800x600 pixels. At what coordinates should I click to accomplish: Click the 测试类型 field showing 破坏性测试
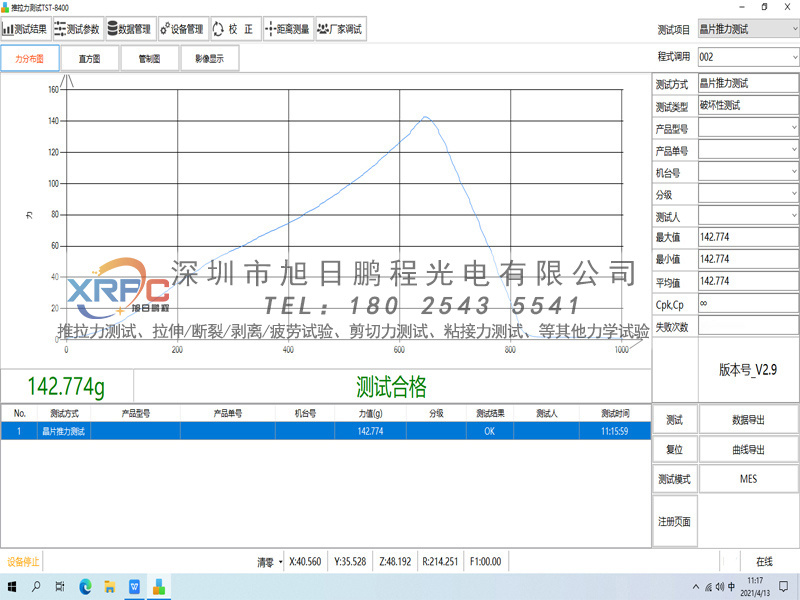[x=748, y=105]
